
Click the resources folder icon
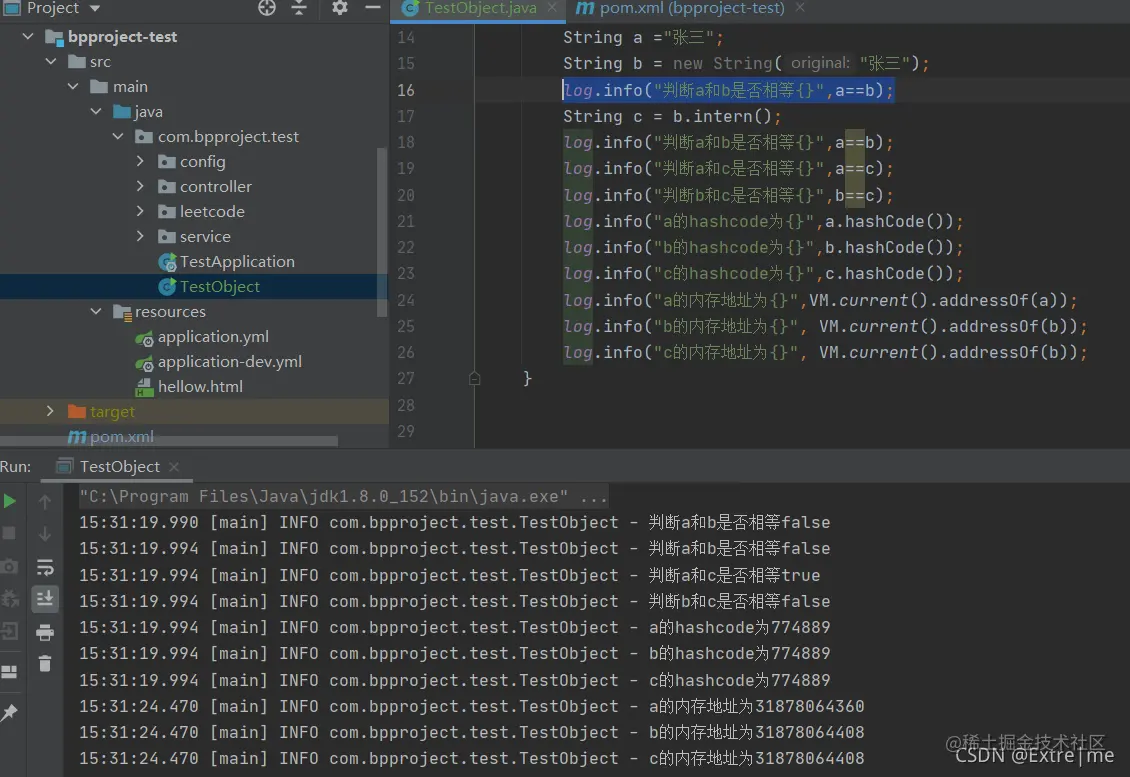[121, 312]
